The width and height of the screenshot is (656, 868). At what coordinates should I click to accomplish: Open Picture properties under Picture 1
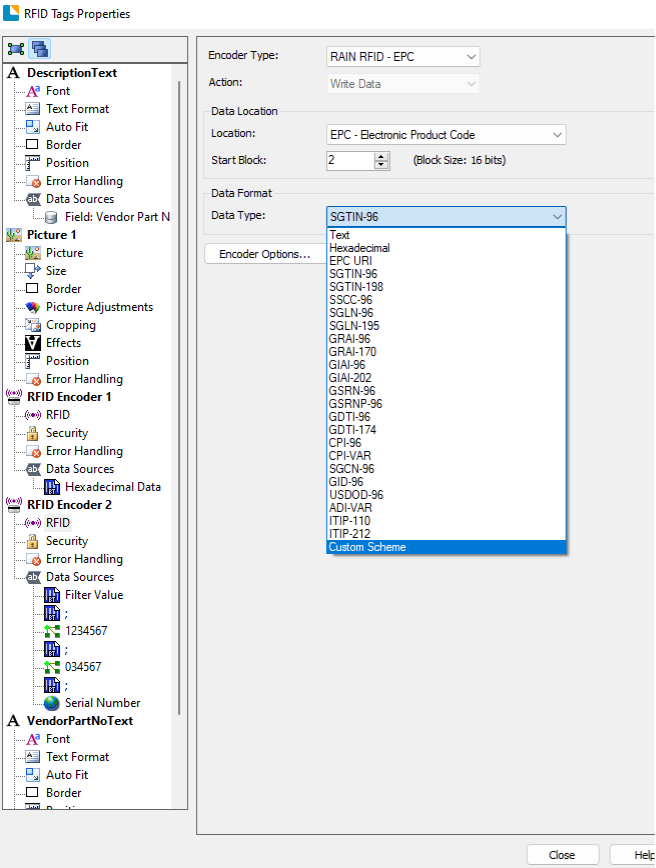64,253
